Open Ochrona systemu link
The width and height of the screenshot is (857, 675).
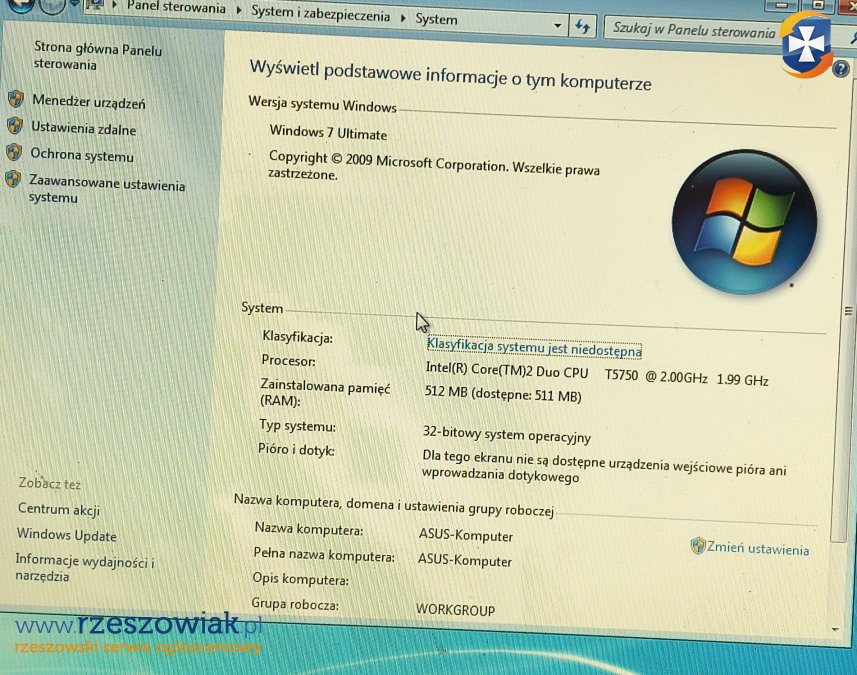(81, 155)
